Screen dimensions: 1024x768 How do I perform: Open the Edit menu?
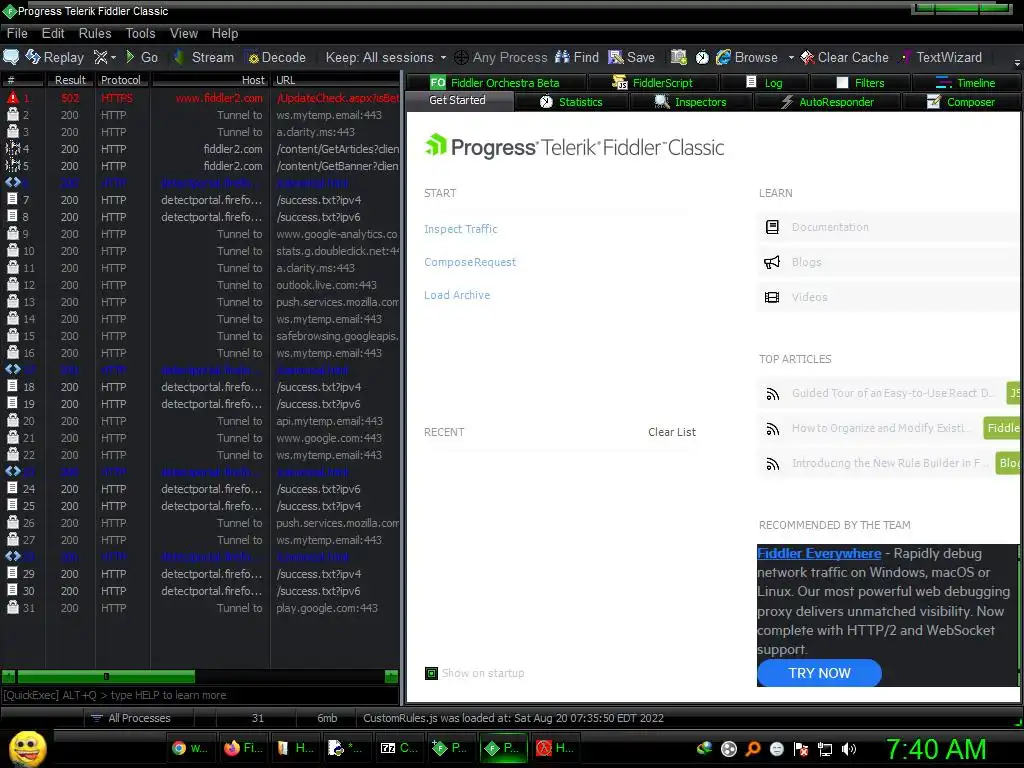coord(53,33)
